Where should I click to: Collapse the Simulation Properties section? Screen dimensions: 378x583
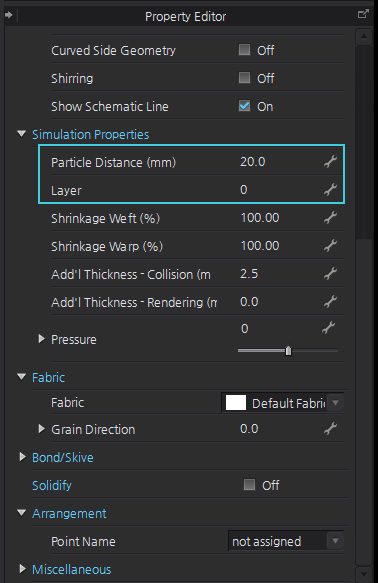[22, 134]
